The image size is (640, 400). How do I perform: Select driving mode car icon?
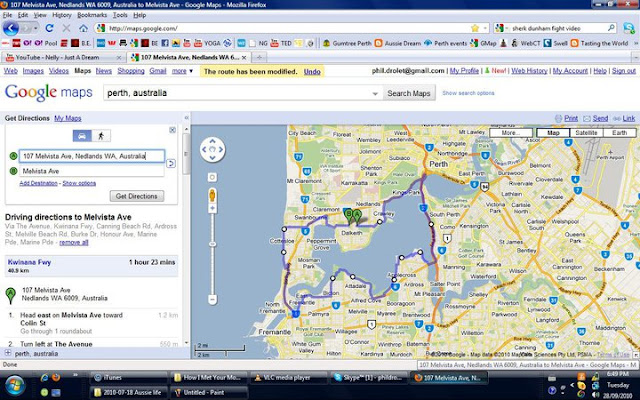point(82,136)
